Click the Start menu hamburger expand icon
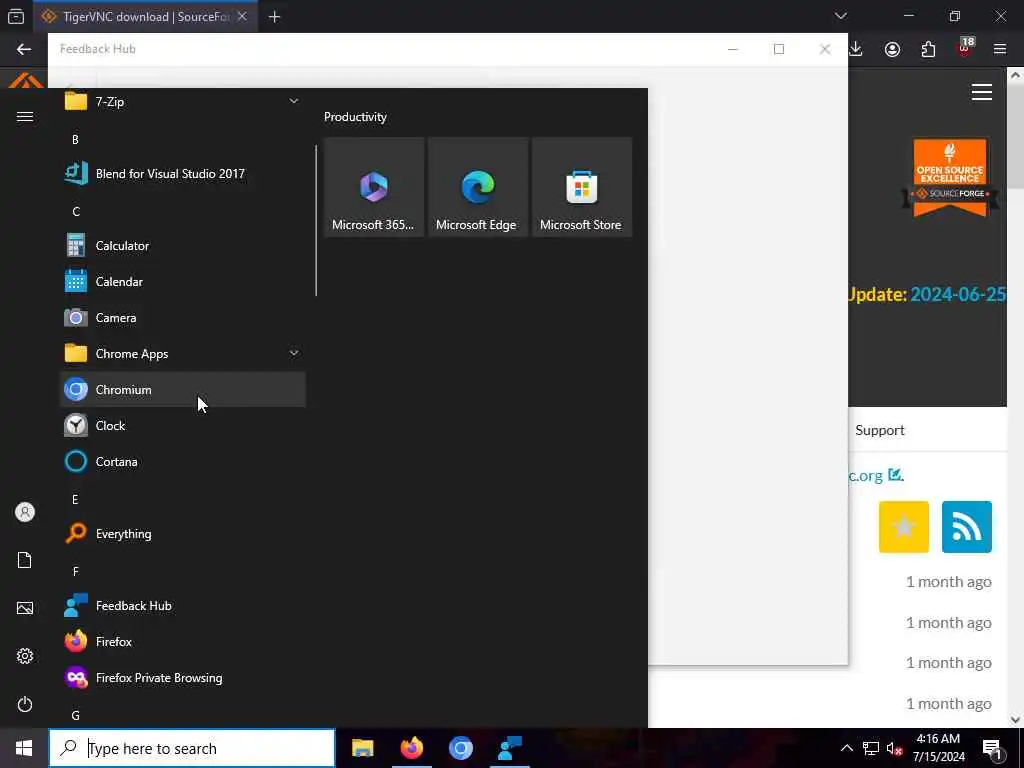Screen dimensions: 1024x768 (x=25, y=117)
